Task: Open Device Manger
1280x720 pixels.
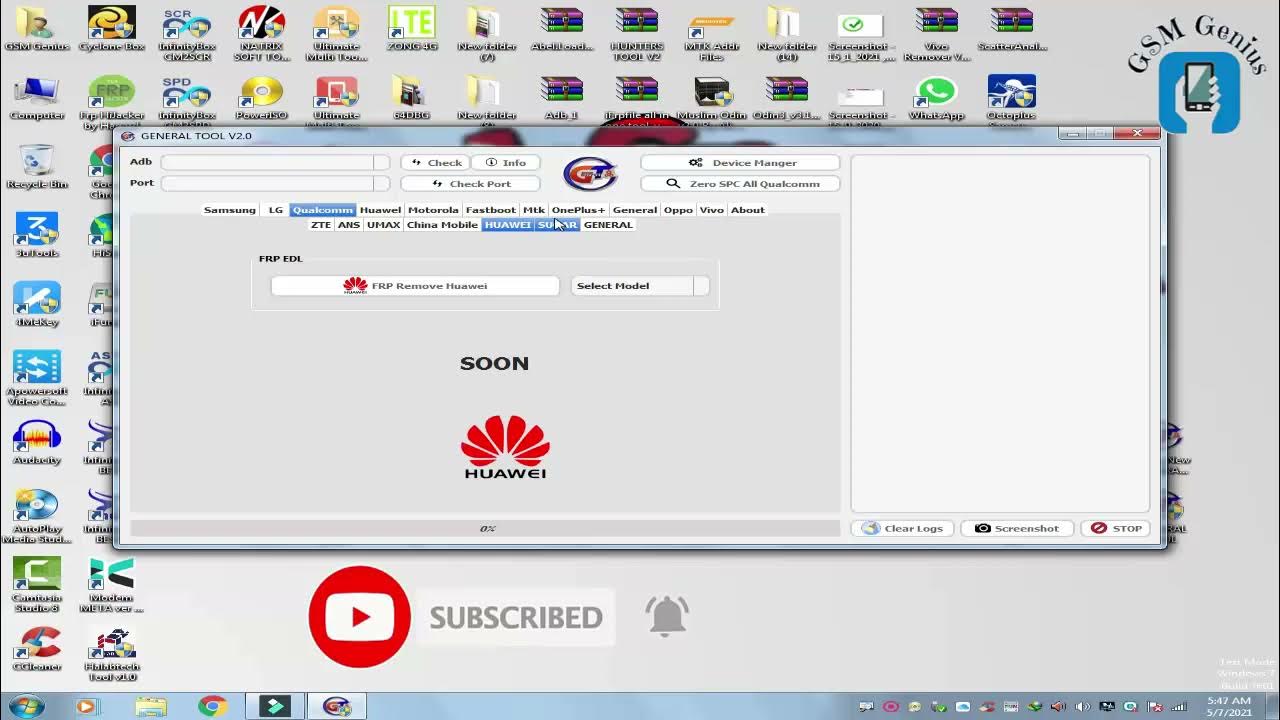Action: point(740,162)
